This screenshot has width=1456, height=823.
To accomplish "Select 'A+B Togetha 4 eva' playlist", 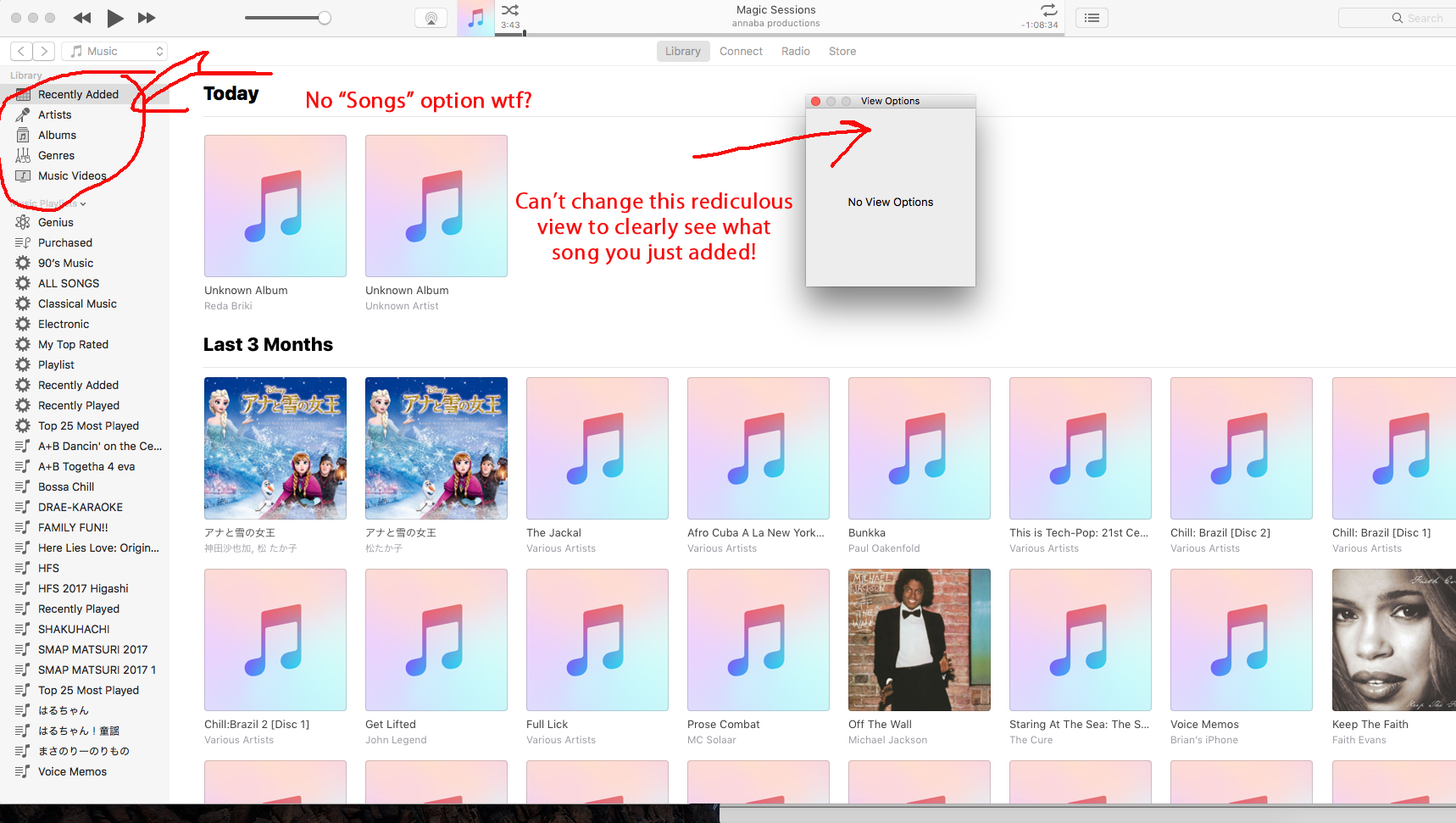I will [85, 466].
